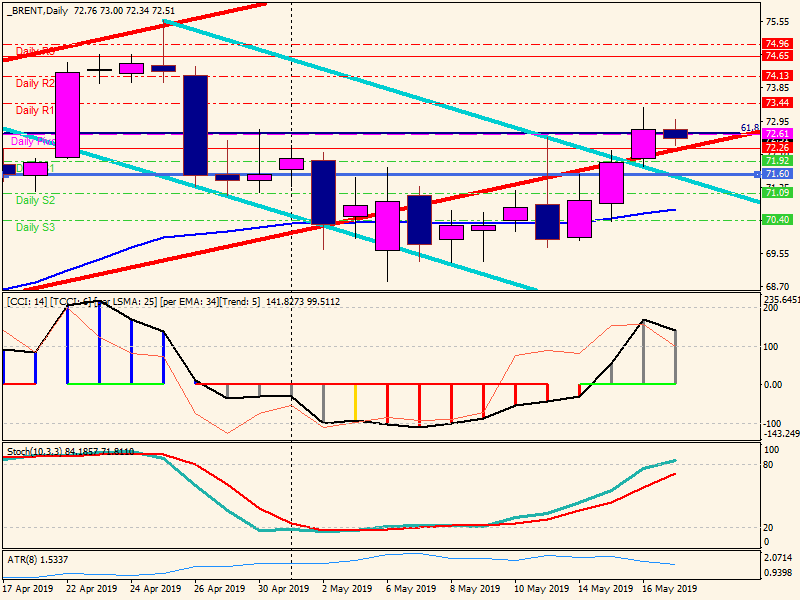Click the last dark blue candlestick

(x=676, y=133)
